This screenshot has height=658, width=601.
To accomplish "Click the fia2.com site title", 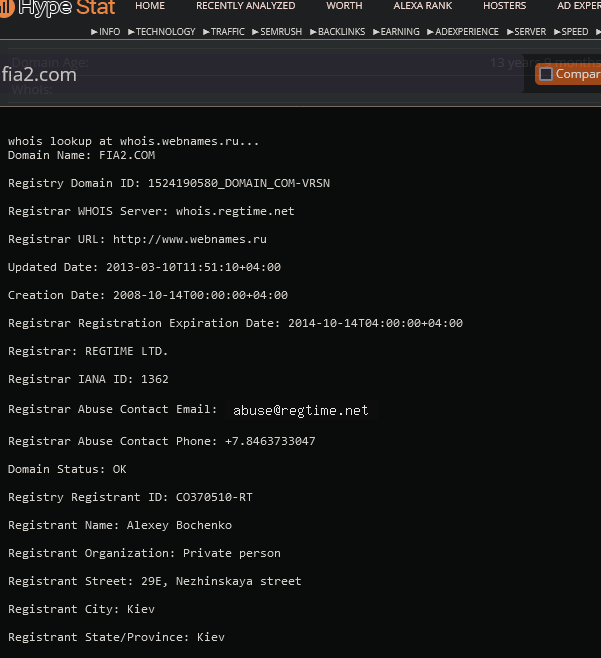I will click(39, 75).
